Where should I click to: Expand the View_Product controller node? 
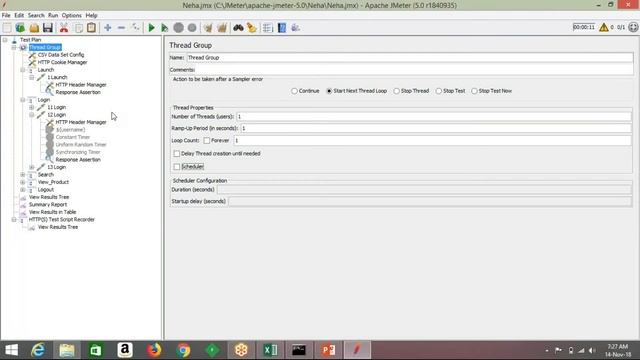23,182
